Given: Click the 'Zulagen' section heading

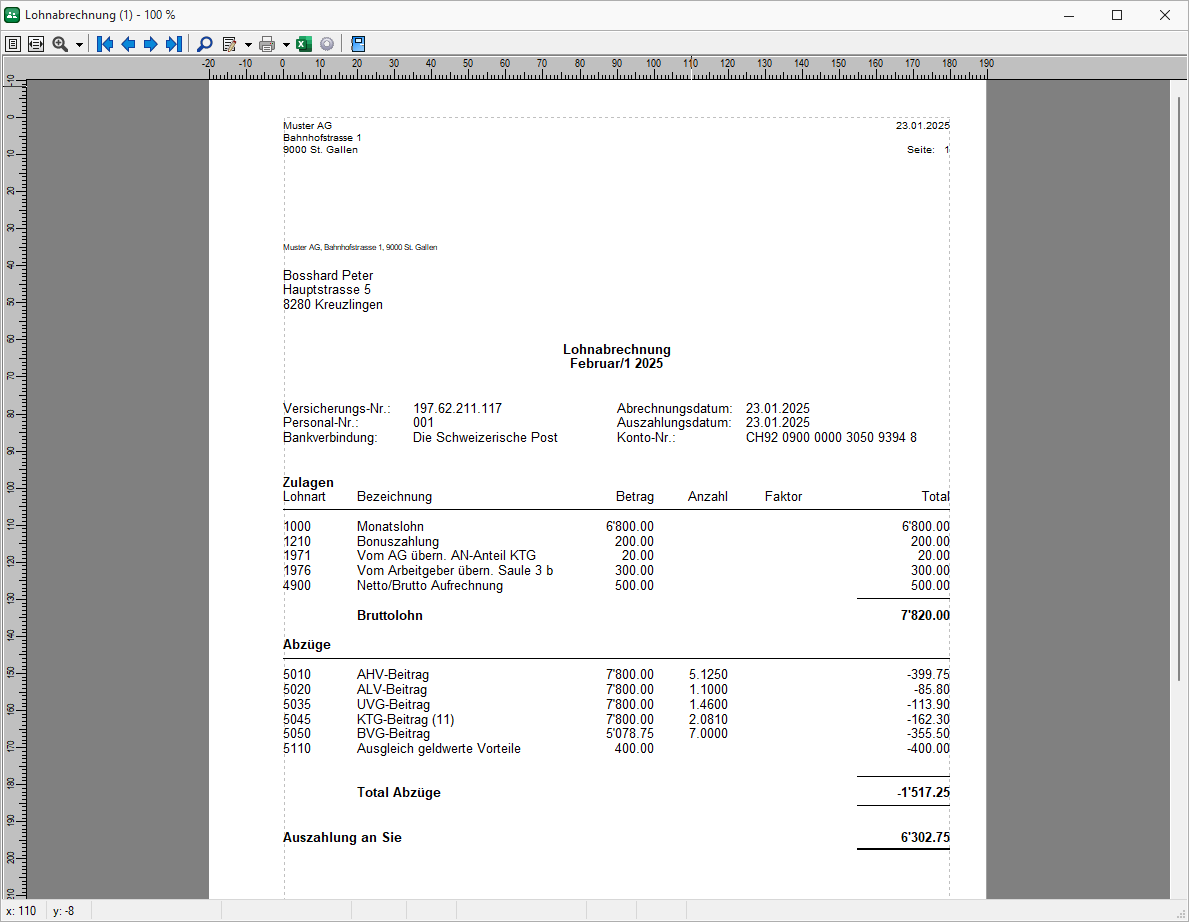Looking at the screenshot, I should (308, 482).
